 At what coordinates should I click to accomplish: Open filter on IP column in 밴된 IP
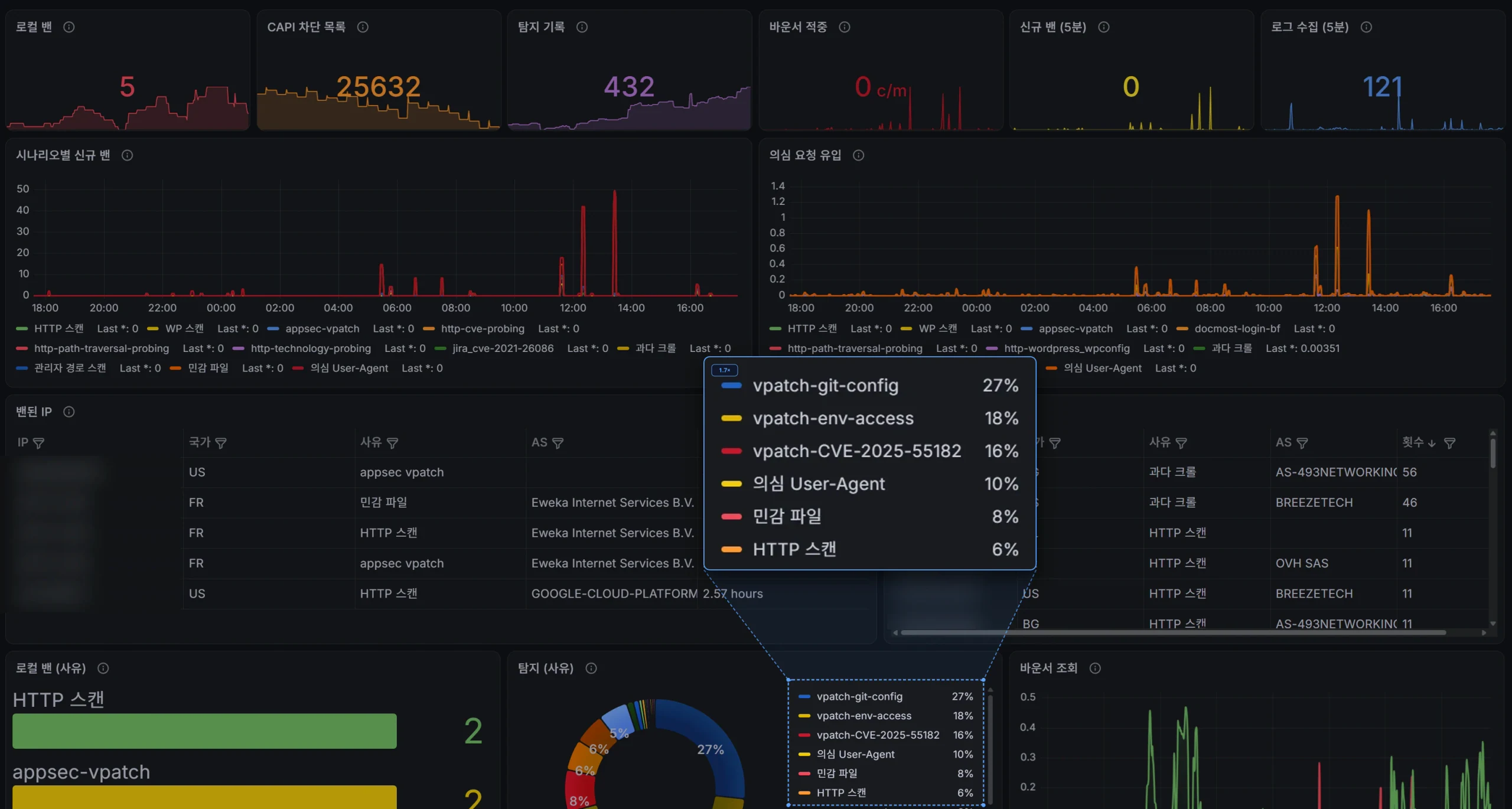[x=38, y=443]
